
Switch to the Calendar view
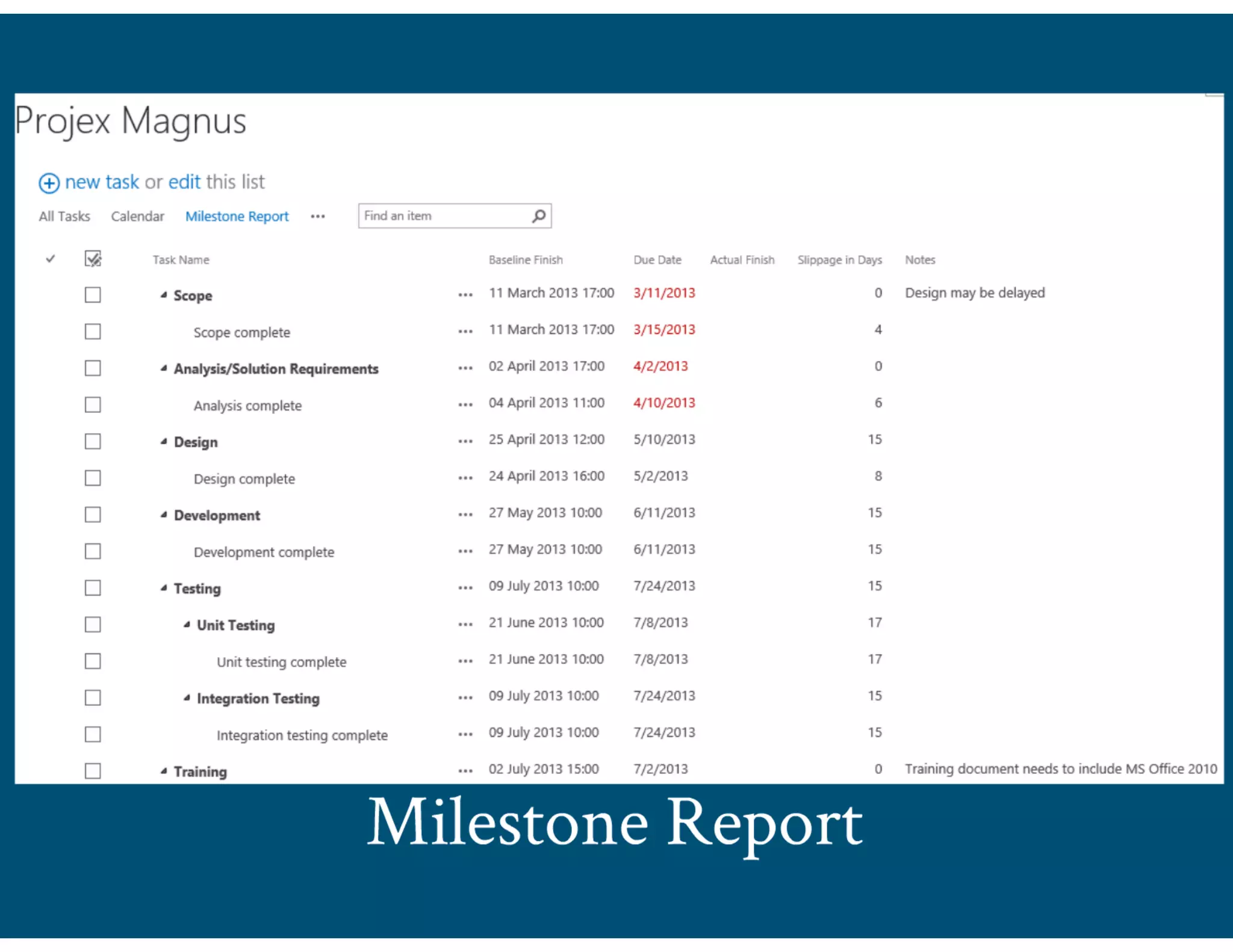pyautogui.click(x=137, y=217)
